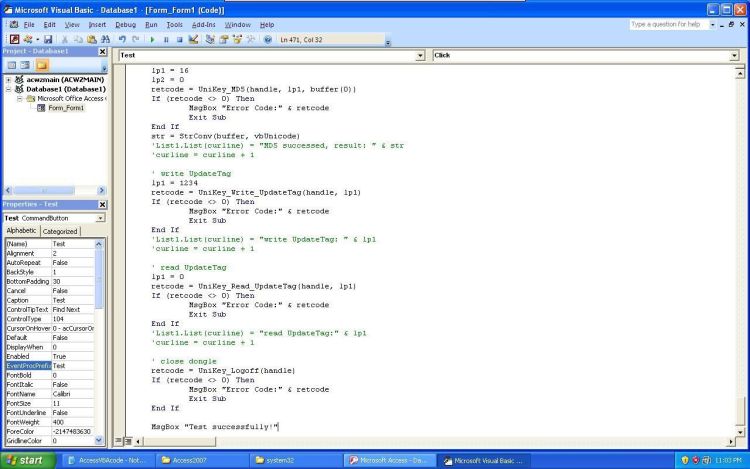The height and width of the screenshot is (469, 750).
Task: Open the help question box dropdown arrow
Action: click(712, 24)
